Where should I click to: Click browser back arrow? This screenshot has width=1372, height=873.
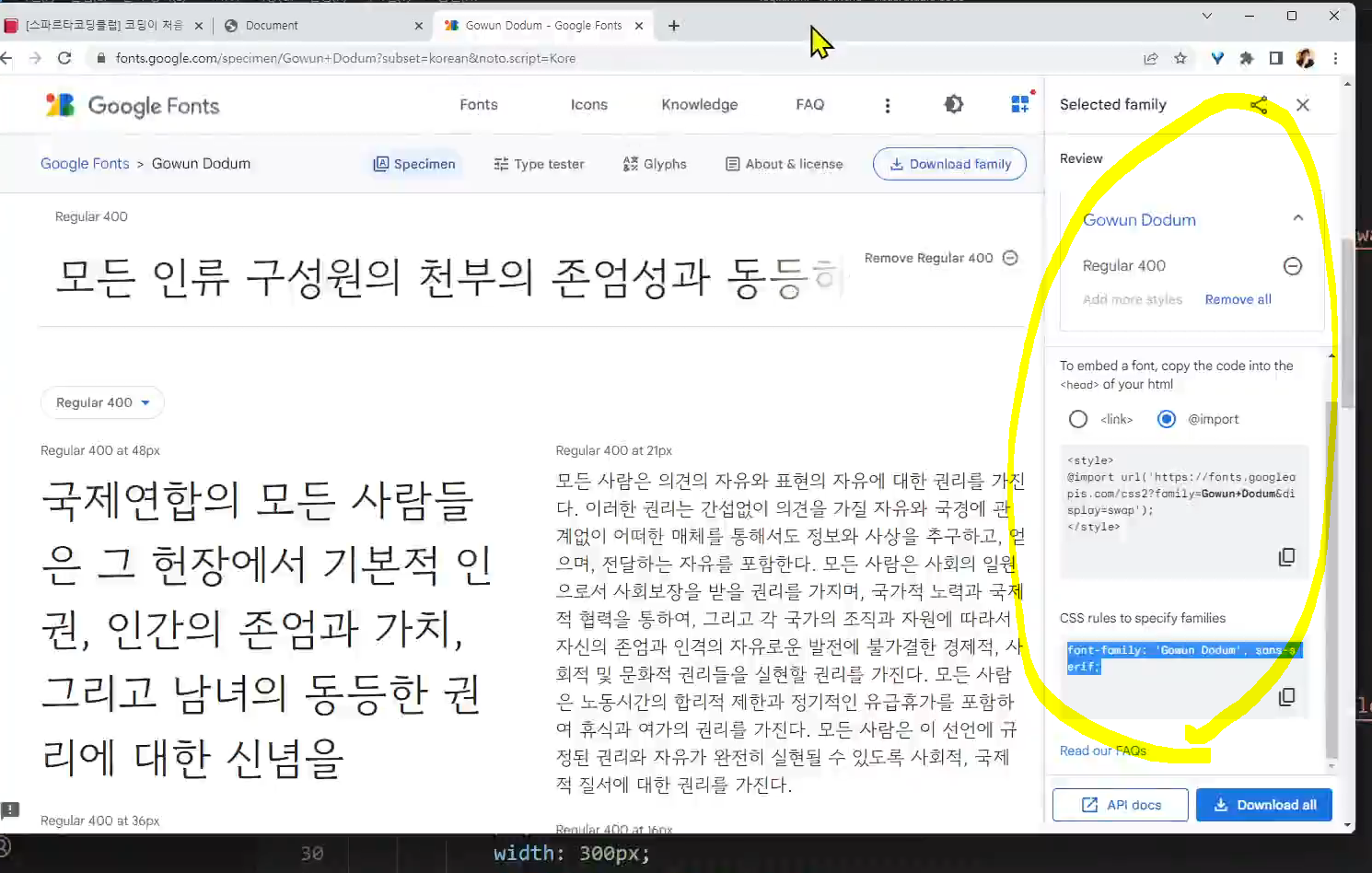click(x=7, y=58)
